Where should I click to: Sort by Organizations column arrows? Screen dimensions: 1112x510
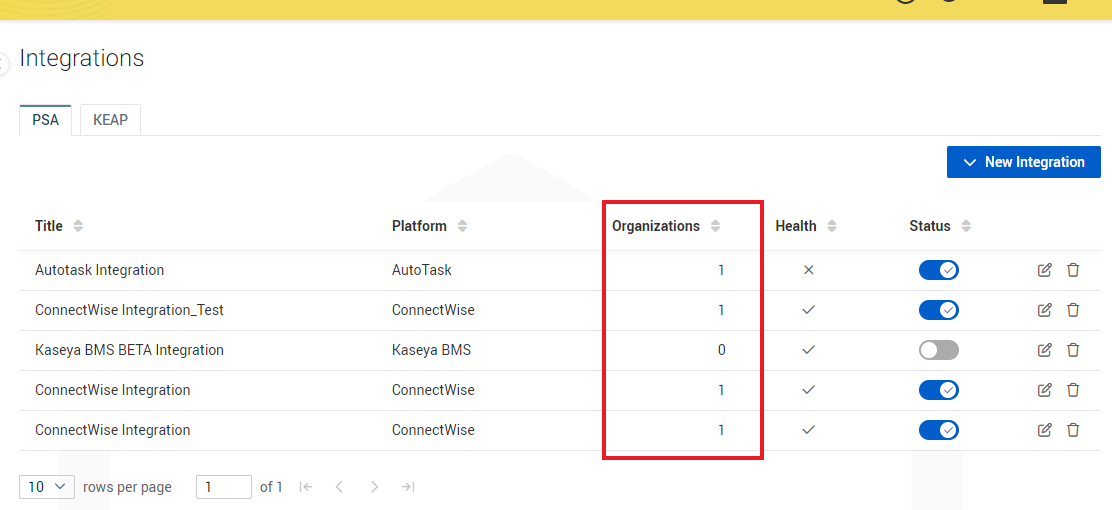point(715,226)
